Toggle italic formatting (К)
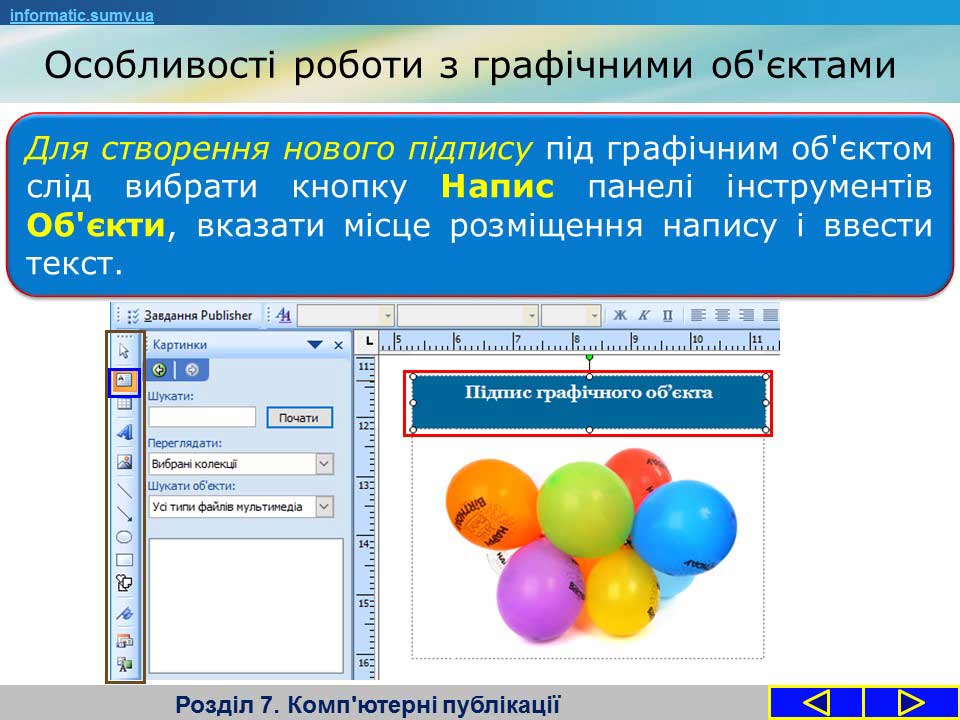This screenshot has width=960, height=720. pyautogui.click(x=644, y=315)
